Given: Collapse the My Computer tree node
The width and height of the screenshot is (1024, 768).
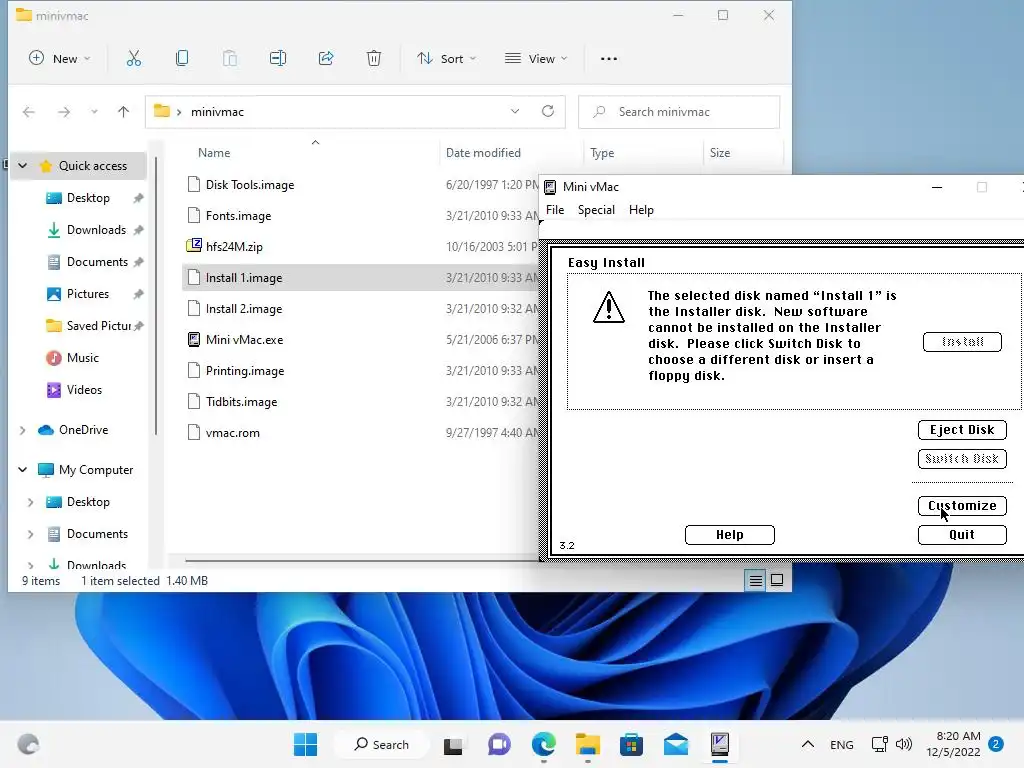Looking at the screenshot, I should (x=23, y=470).
